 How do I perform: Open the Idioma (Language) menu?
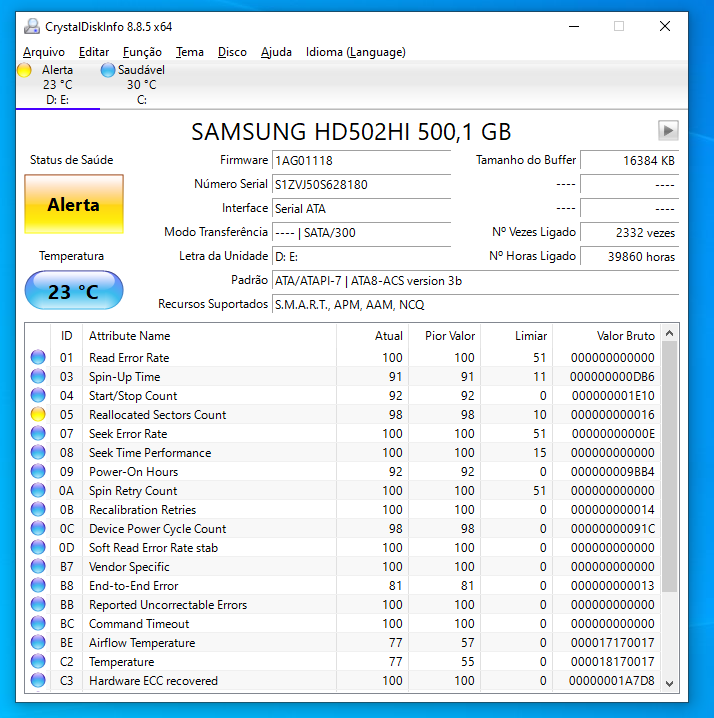[x=355, y=52]
